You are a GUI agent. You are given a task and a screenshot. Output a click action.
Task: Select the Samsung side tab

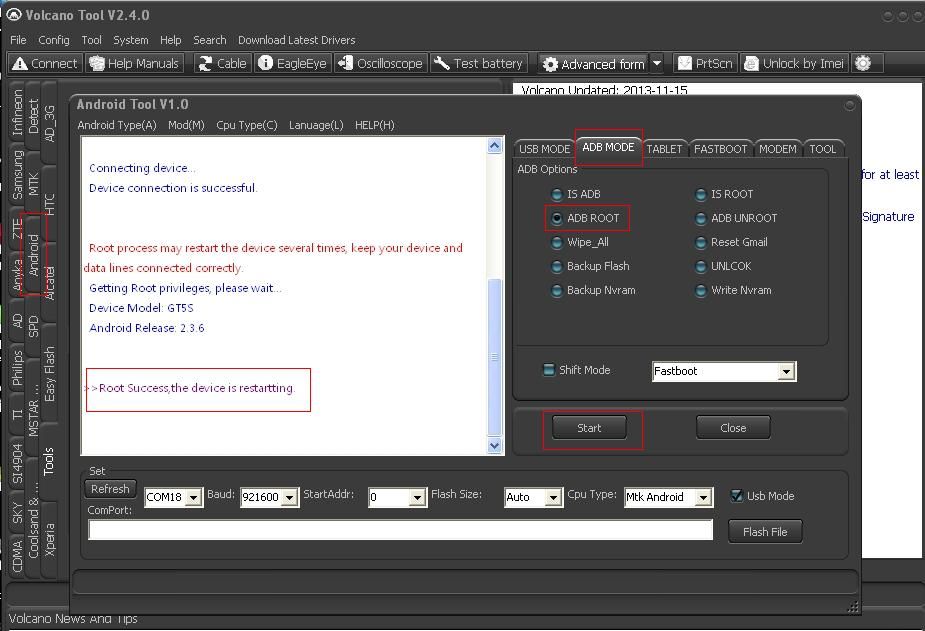point(18,175)
